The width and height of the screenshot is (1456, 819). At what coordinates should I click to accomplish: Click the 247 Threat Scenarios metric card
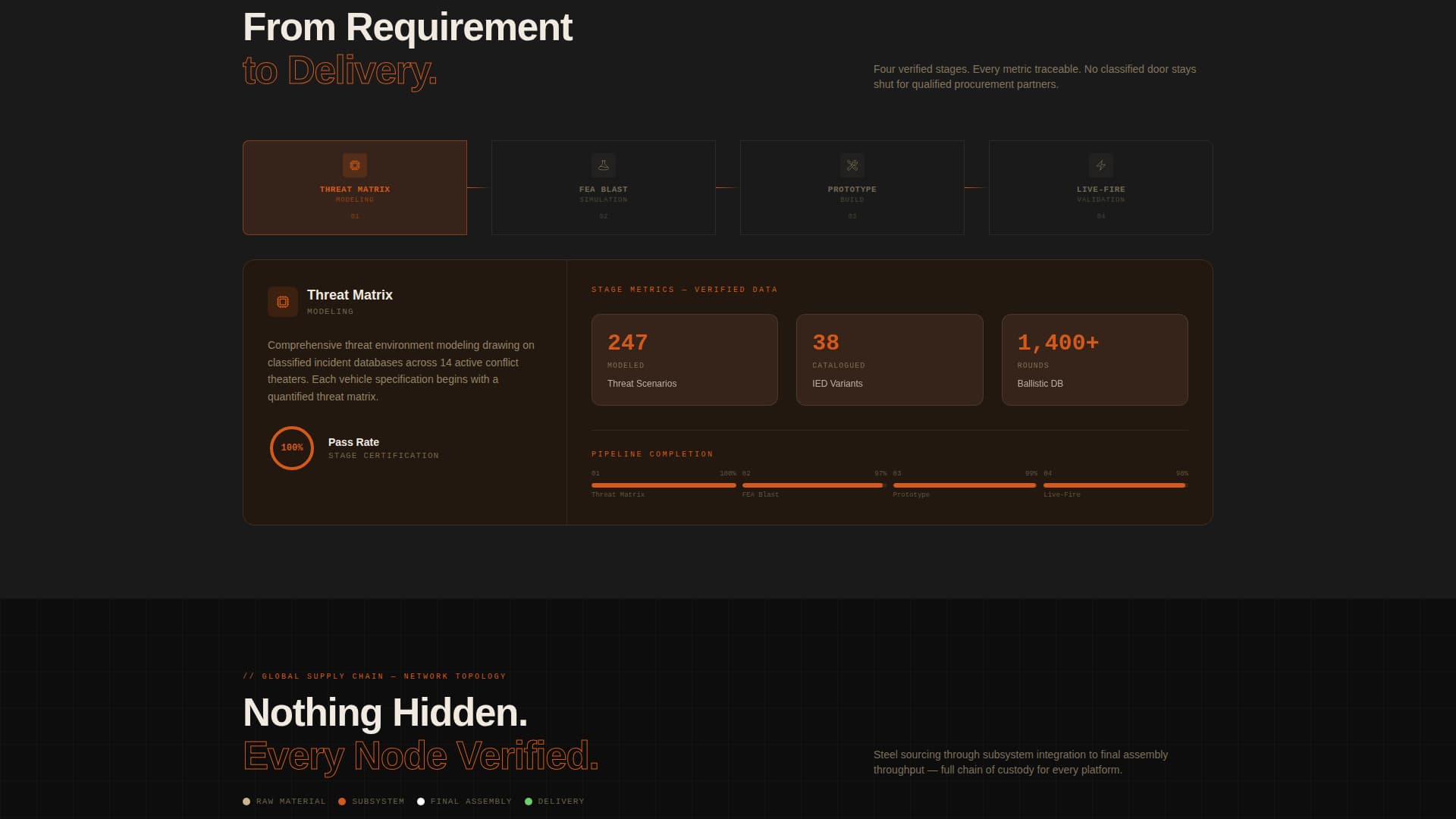[x=685, y=359]
